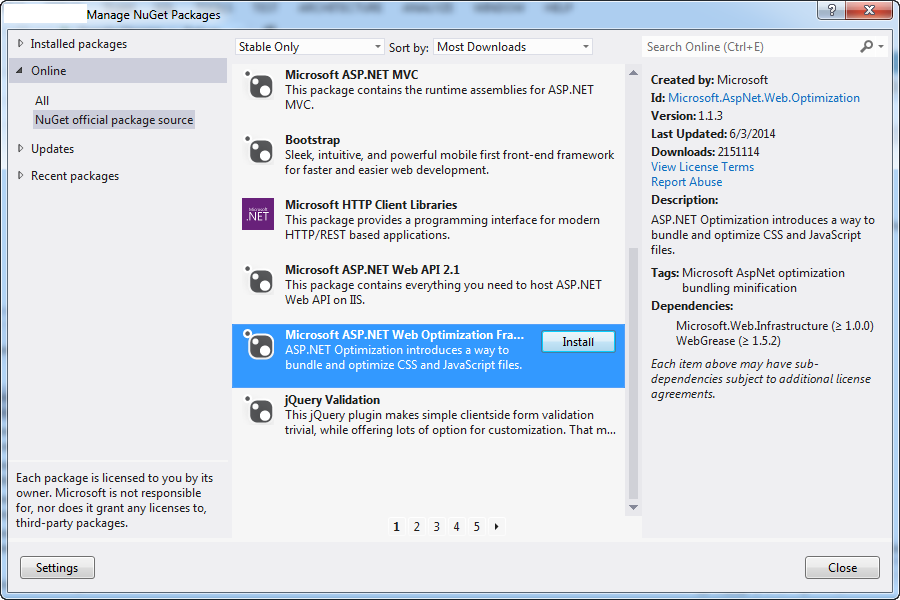Select Microsoft ASP.NET Web API 2.1 title
The width and height of the screenshot is (900, 600).
click(373, 269)
